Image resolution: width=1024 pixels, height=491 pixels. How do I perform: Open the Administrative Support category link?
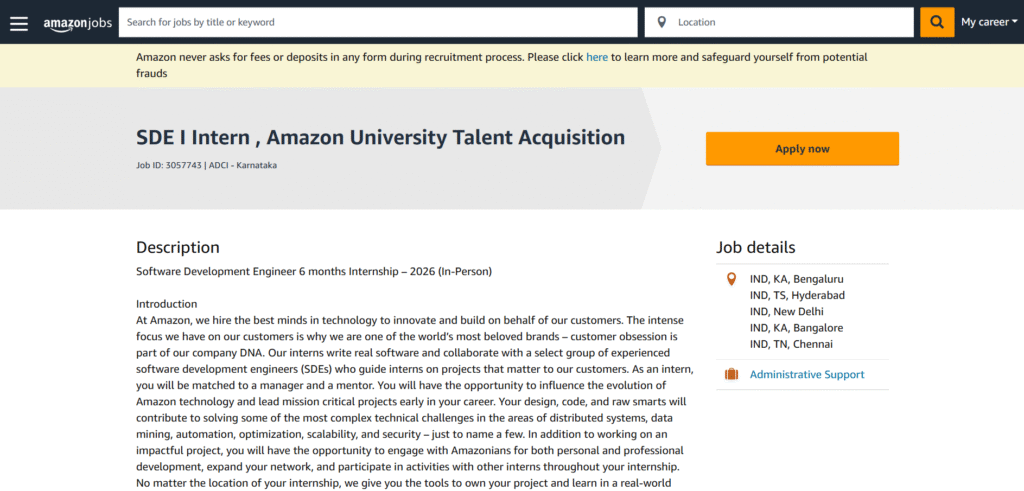[x=807, y=375]
